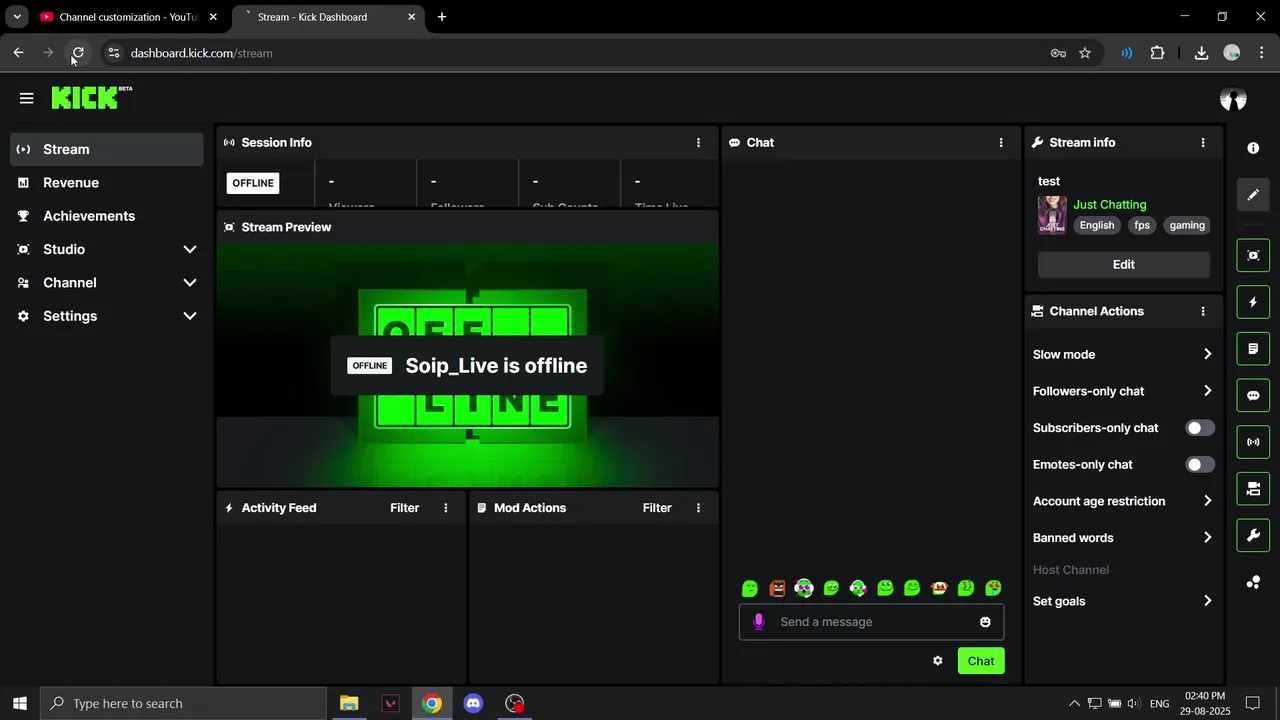Insert the first sleepy green emote
This screenshot has width=1280, height=720.
(750, 588)
